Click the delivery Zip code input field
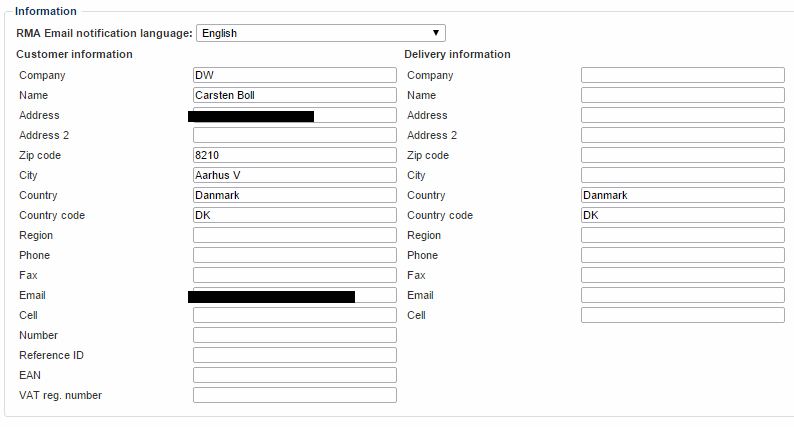Screen dimensions: 794x427 pyautogui.click(x=682, y=155)
